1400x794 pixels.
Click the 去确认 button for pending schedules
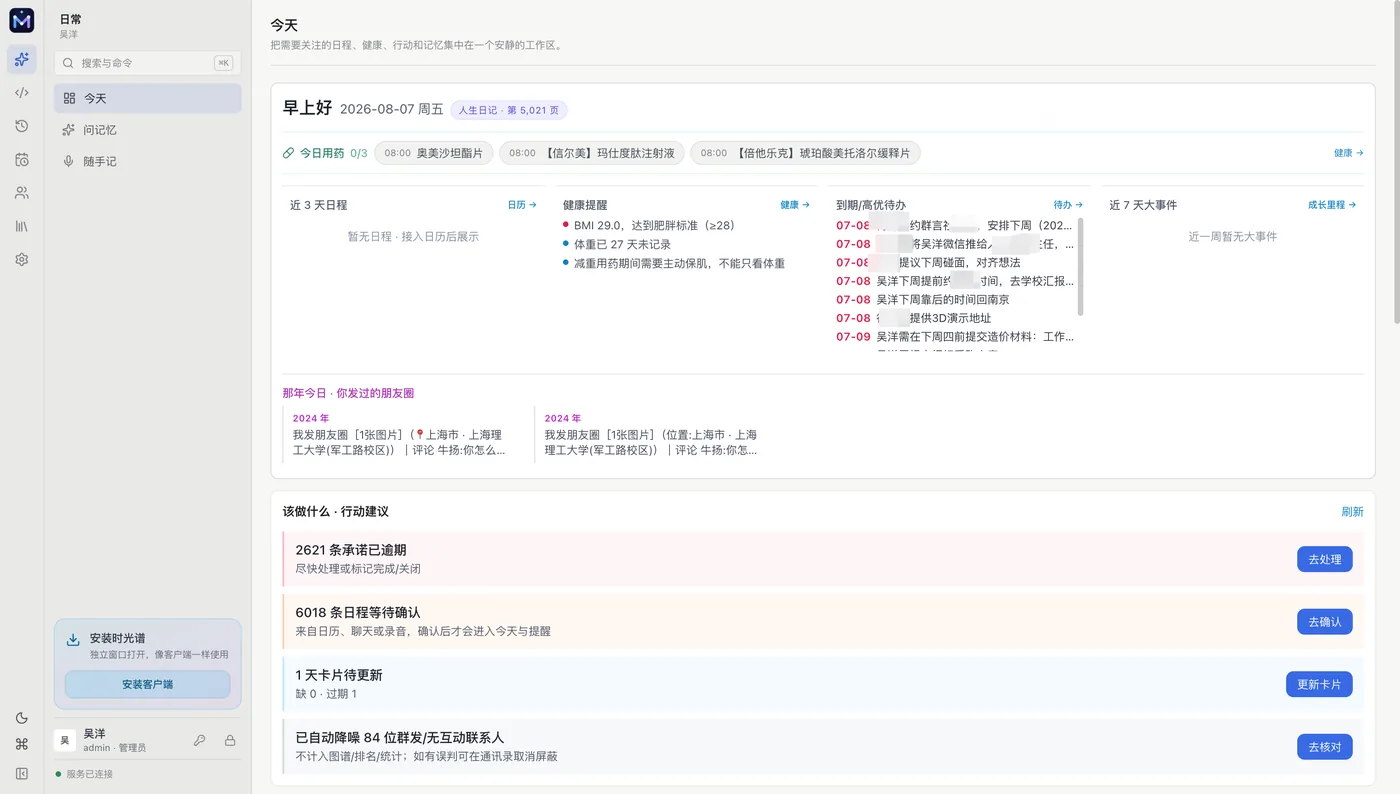pos(1325,622)
